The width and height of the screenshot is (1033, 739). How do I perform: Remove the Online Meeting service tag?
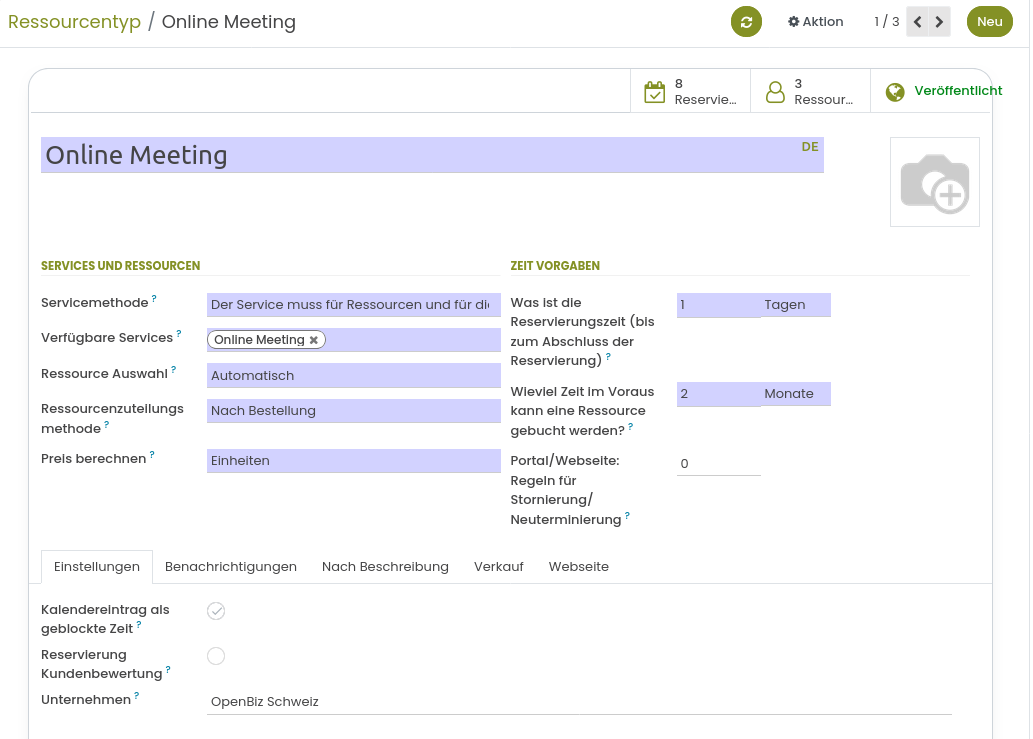click(x=314, y=340)
